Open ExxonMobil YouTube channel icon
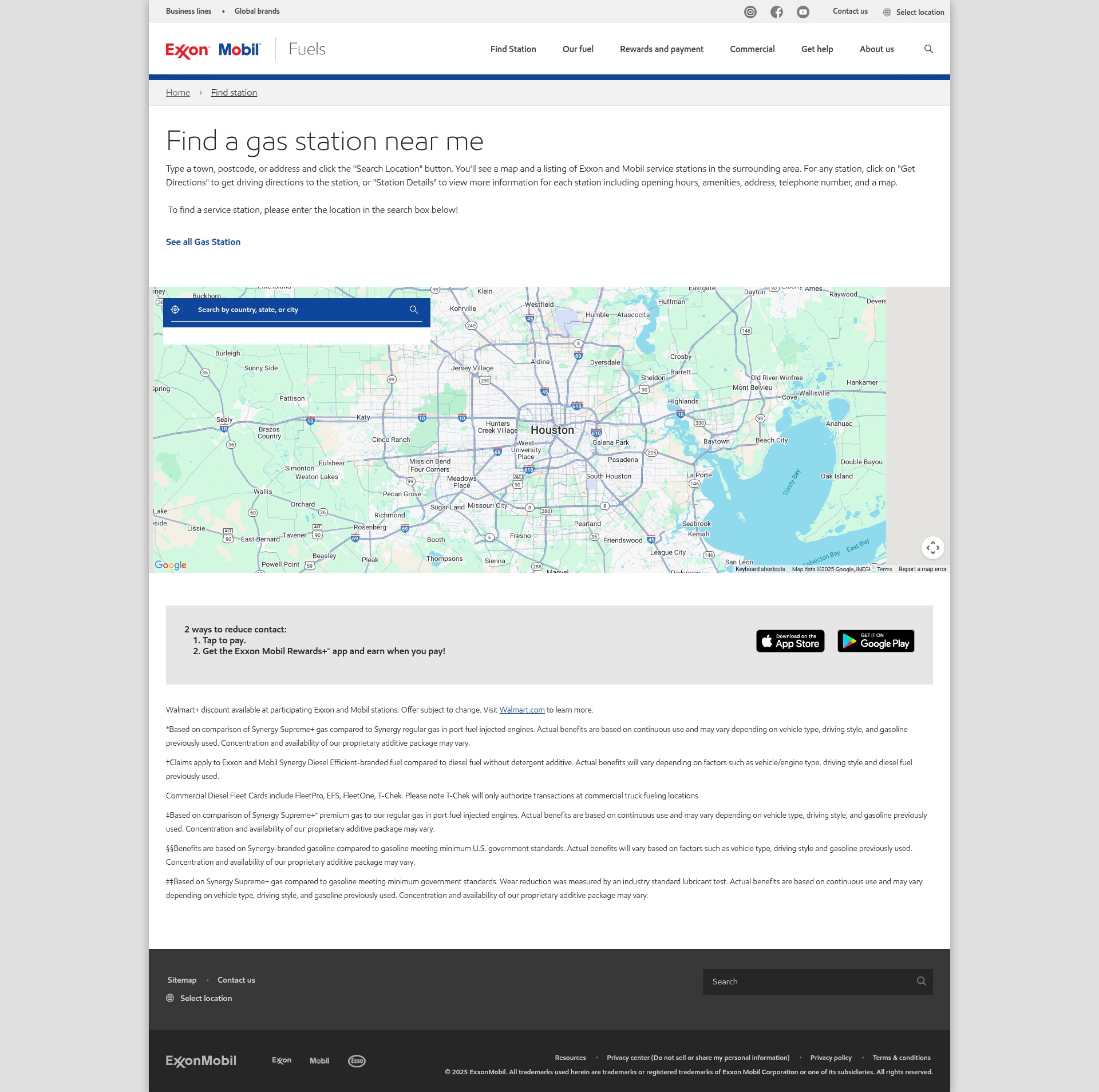1099x1092 pixels. 803,12
